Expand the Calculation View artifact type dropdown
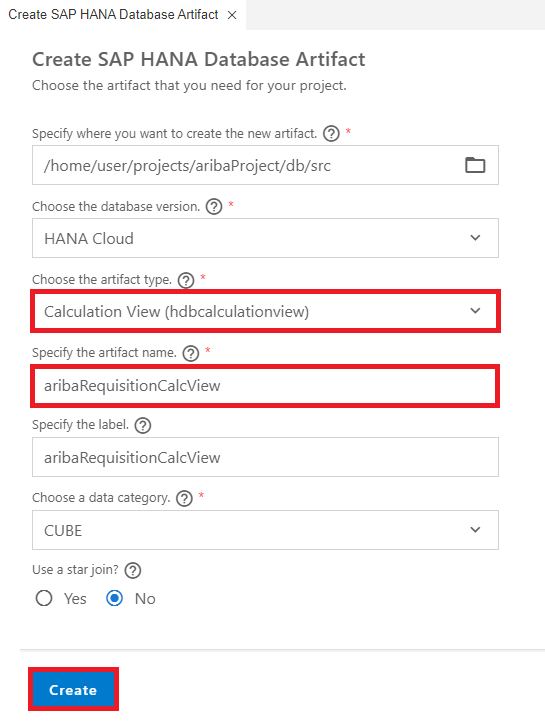The image size is (545, 721). click(x=265, y=311)
